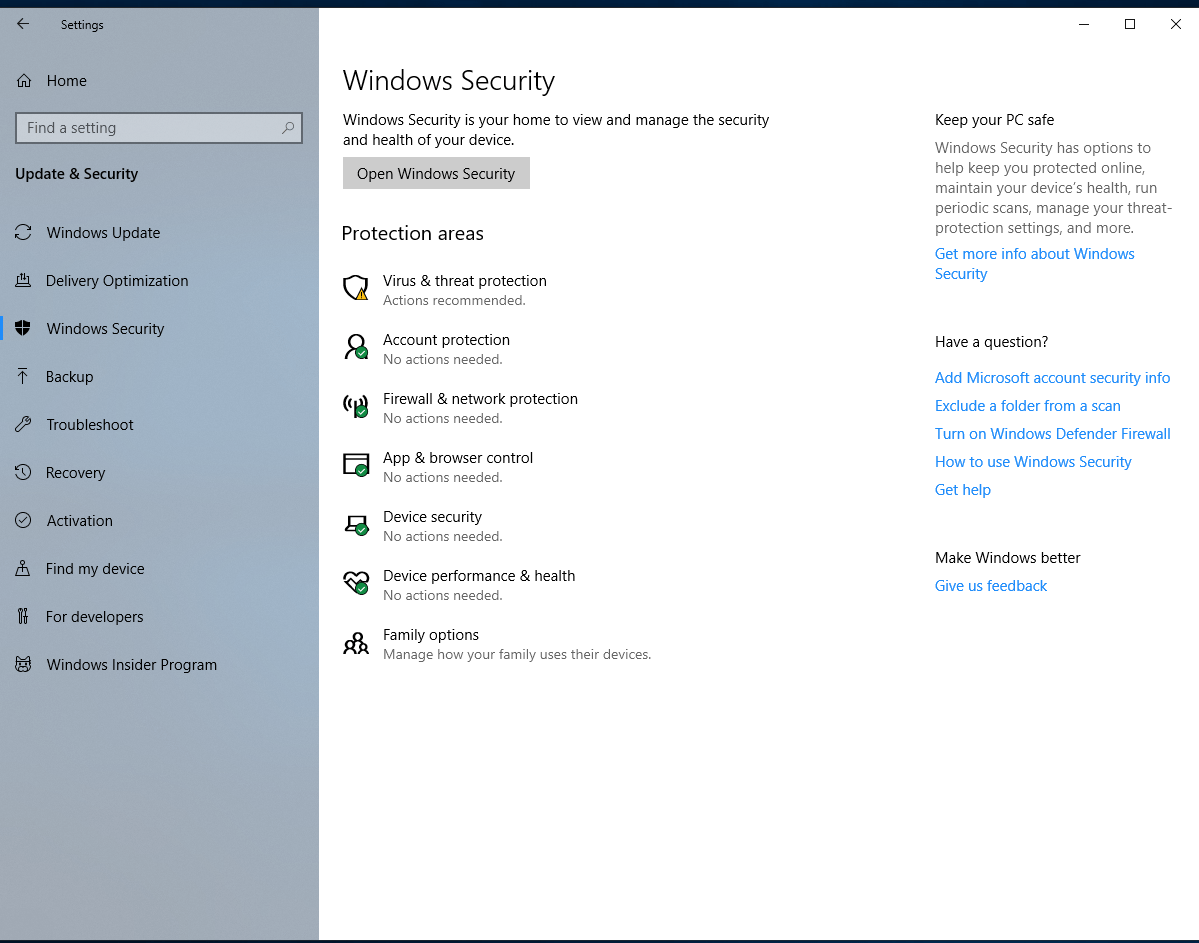Open the Windows Update section
Viewport: 1199px width, 943px height.
103,233
